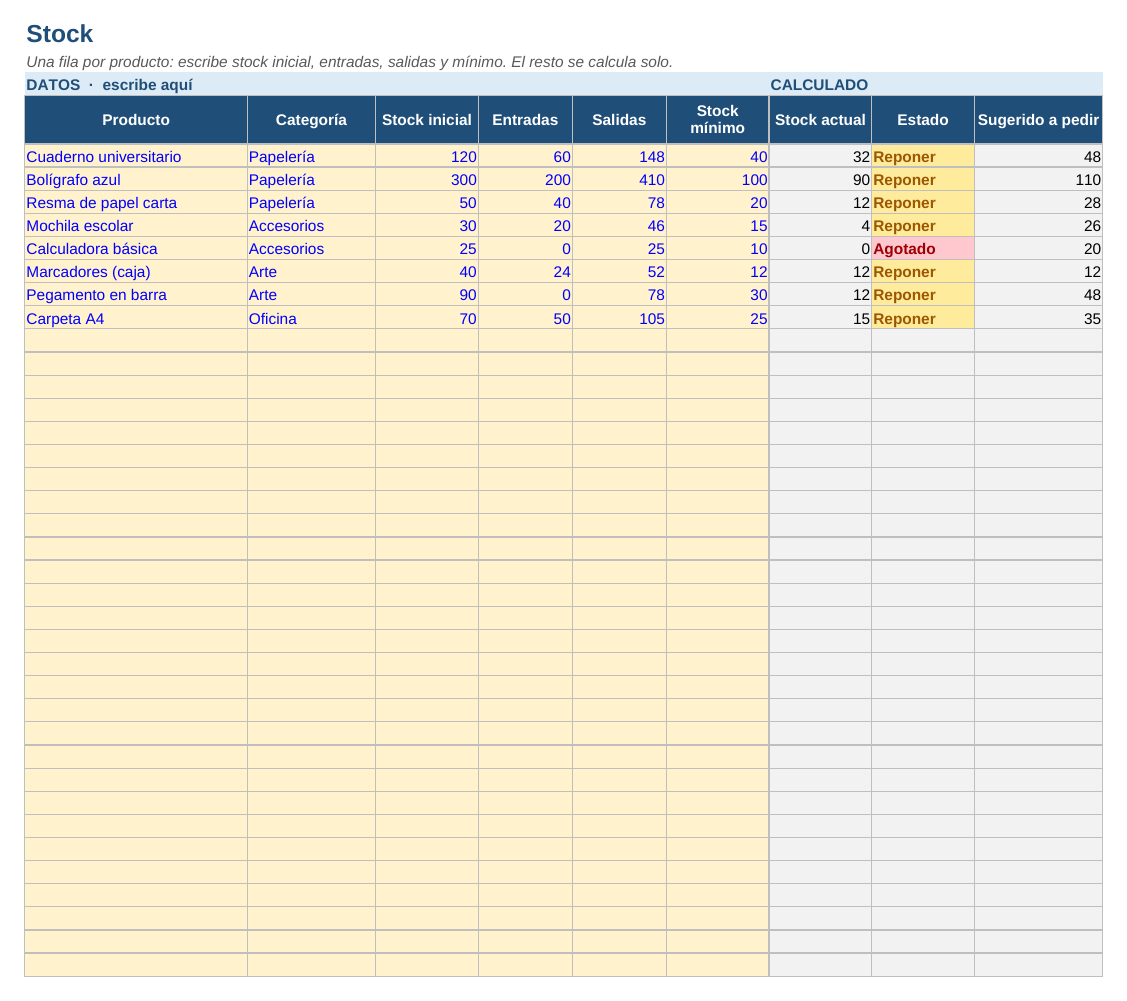Click the 'Entradas' column header
The height and width of the screenshot is (1001, 1127).
(525, 120)
